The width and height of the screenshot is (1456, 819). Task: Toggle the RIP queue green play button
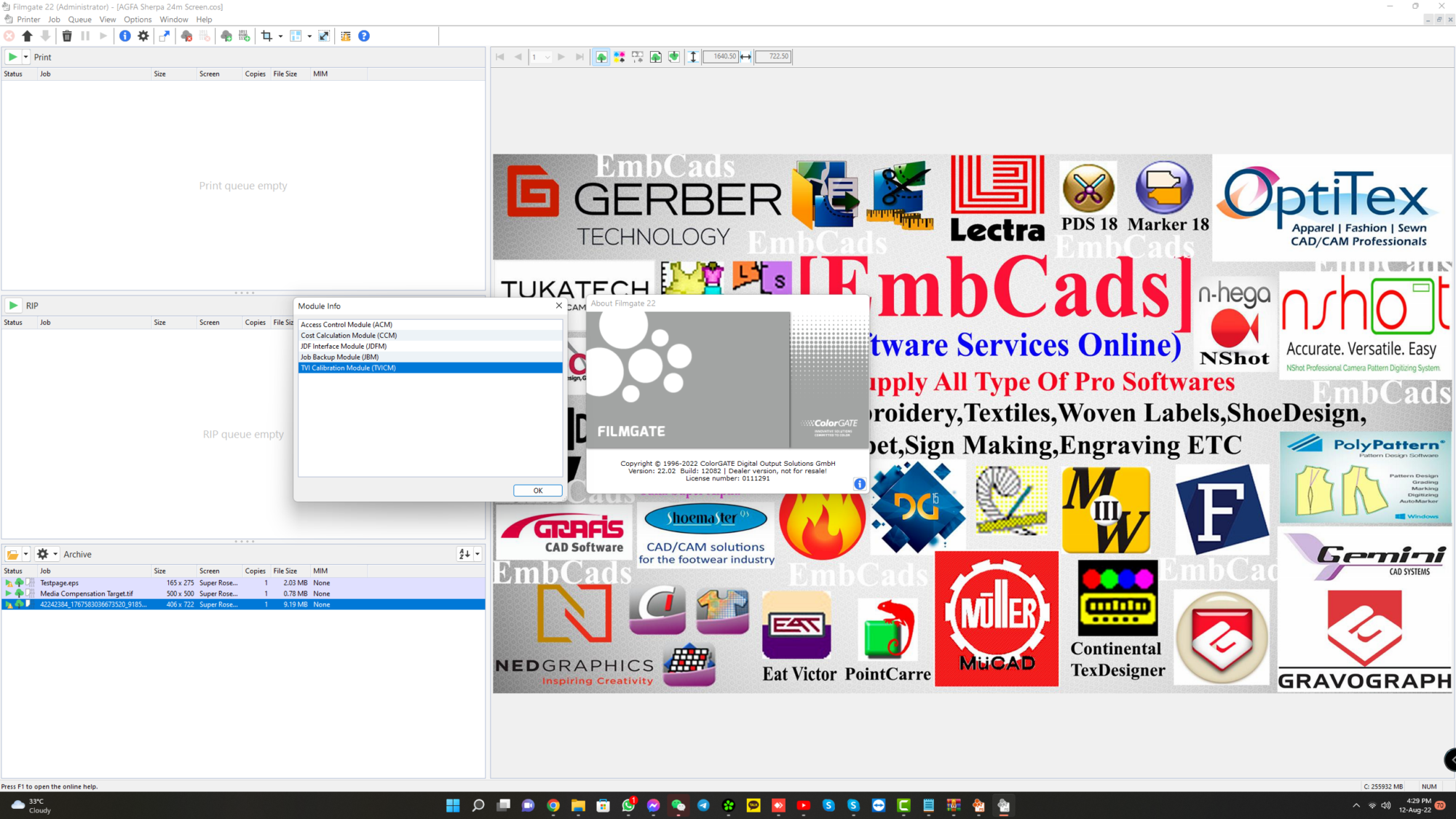(12, 306)
